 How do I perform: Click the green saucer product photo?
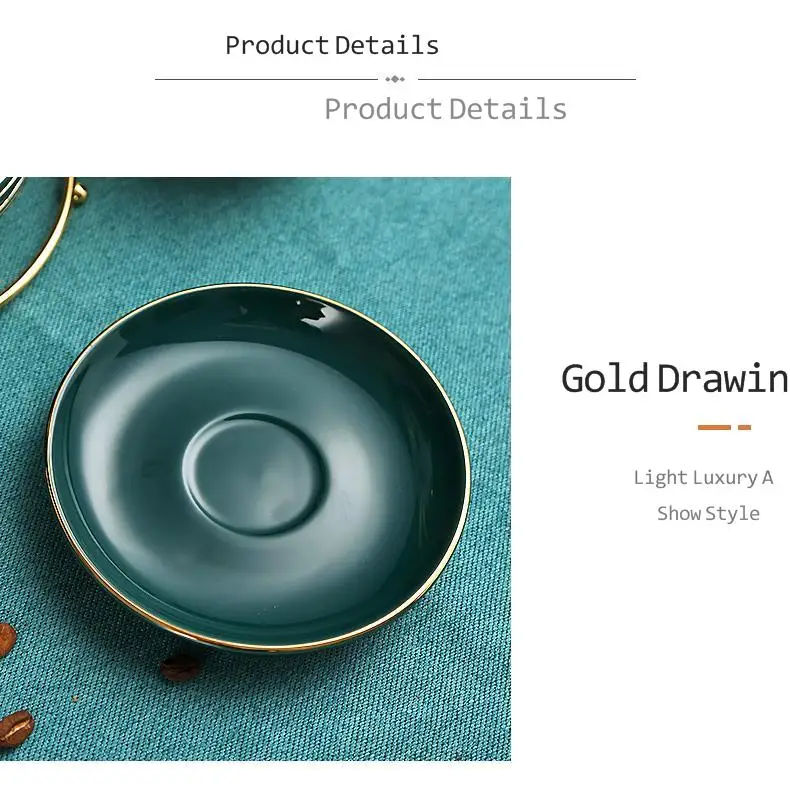pos(255,469)
